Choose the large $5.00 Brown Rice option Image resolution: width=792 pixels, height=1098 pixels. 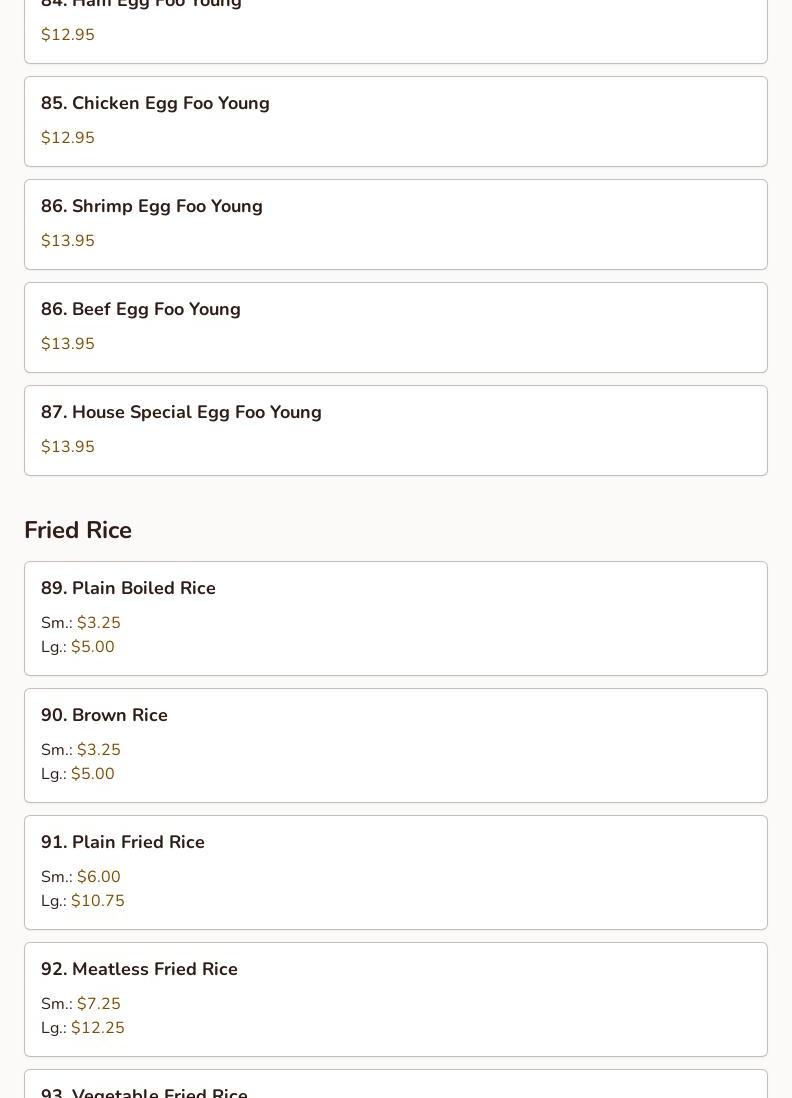(93, 774)
